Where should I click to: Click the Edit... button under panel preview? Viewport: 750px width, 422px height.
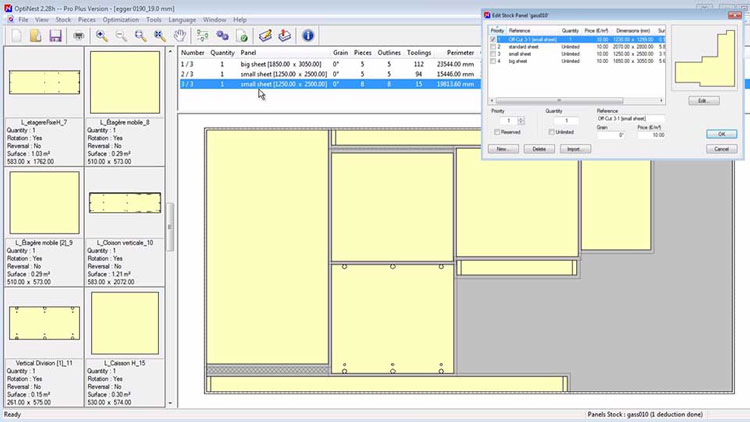pyautogui.click(x=704, y=100)
